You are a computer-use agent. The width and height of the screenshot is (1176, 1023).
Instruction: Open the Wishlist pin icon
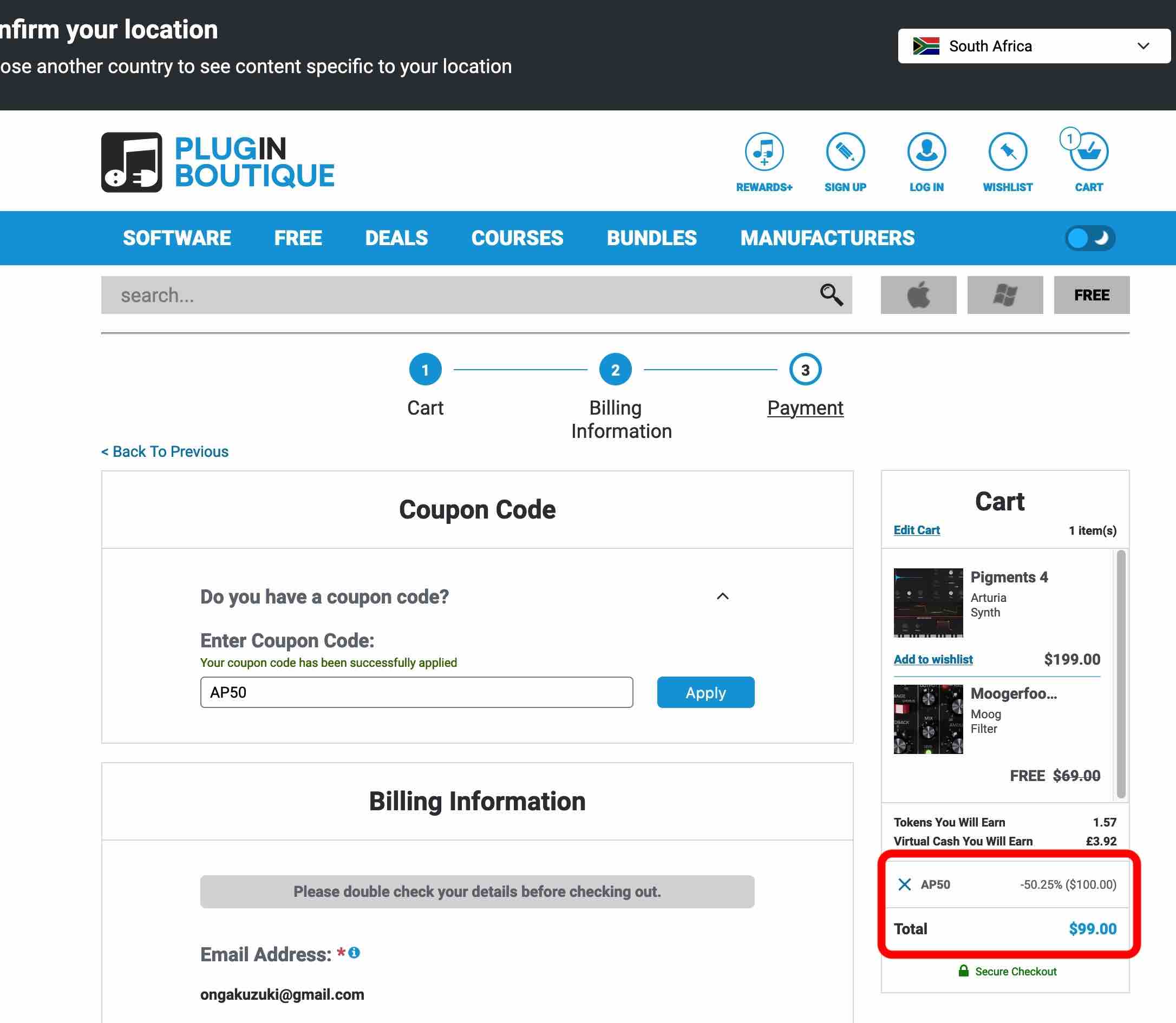click(x=1007, y=152)
